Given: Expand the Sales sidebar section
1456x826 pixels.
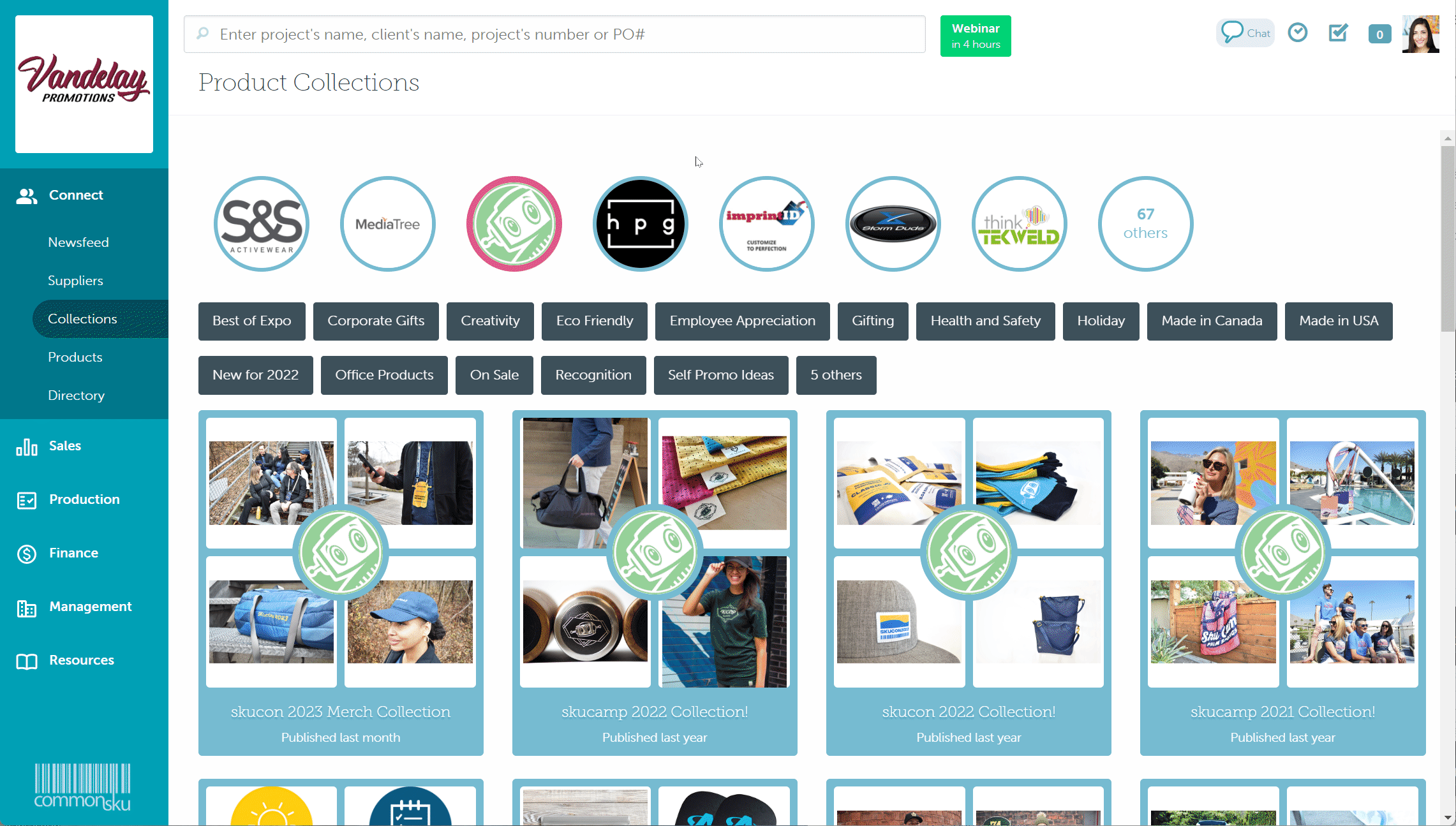Looking at the screenshot, I should 65,446.
